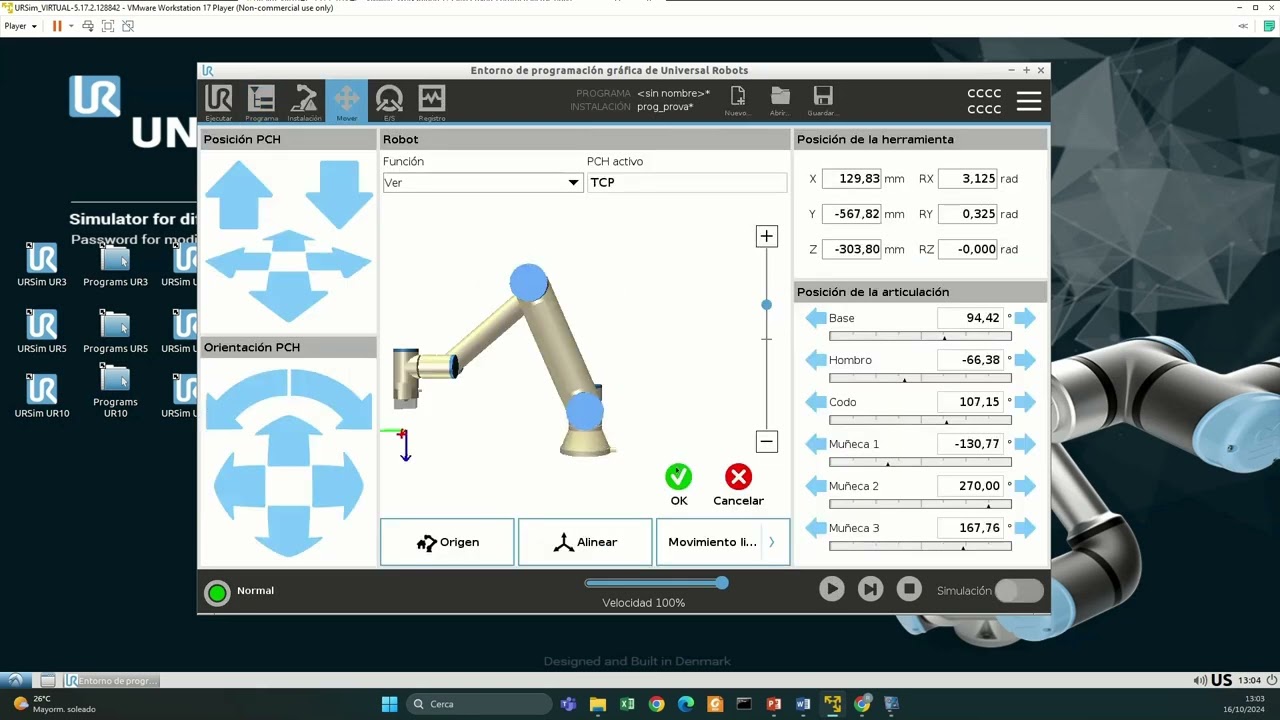Open the Instalación tab

click(304, 102)
